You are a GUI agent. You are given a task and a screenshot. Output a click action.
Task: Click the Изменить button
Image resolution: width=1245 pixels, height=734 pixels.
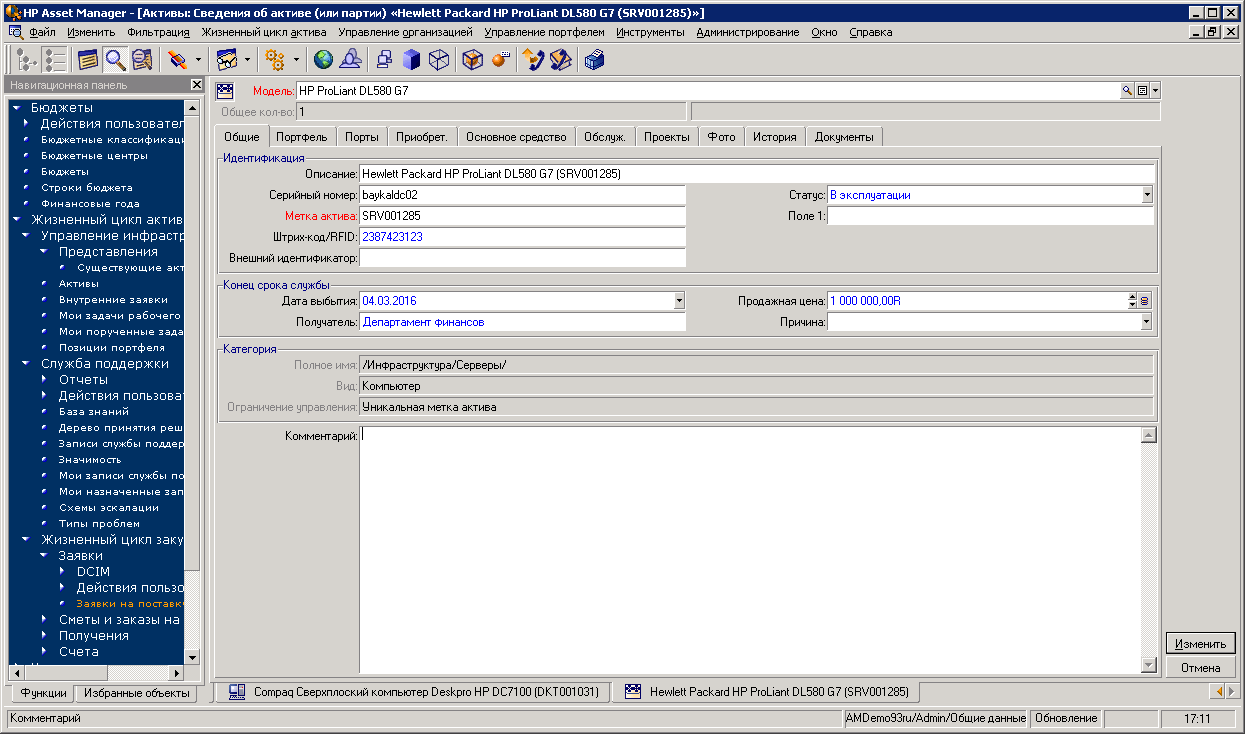pos(1200,644)
